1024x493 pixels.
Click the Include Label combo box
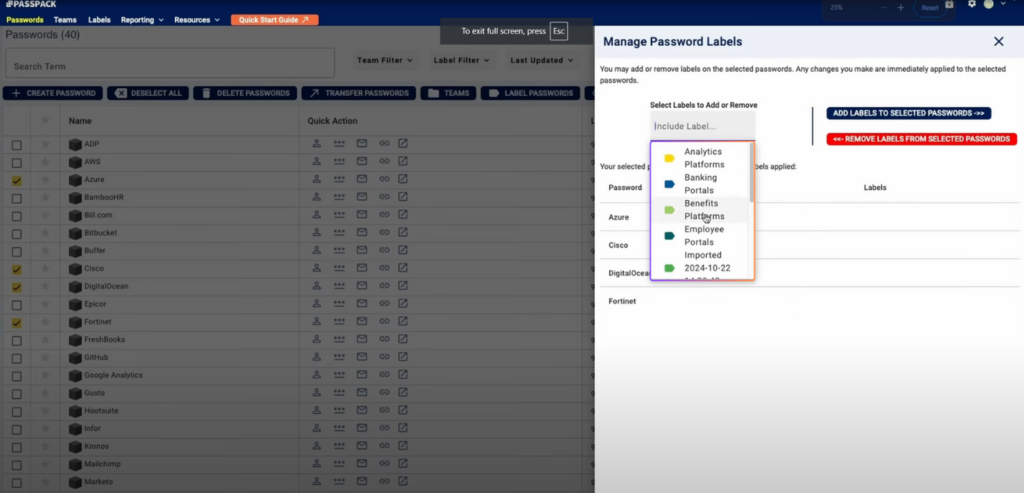tap(702, 126)
